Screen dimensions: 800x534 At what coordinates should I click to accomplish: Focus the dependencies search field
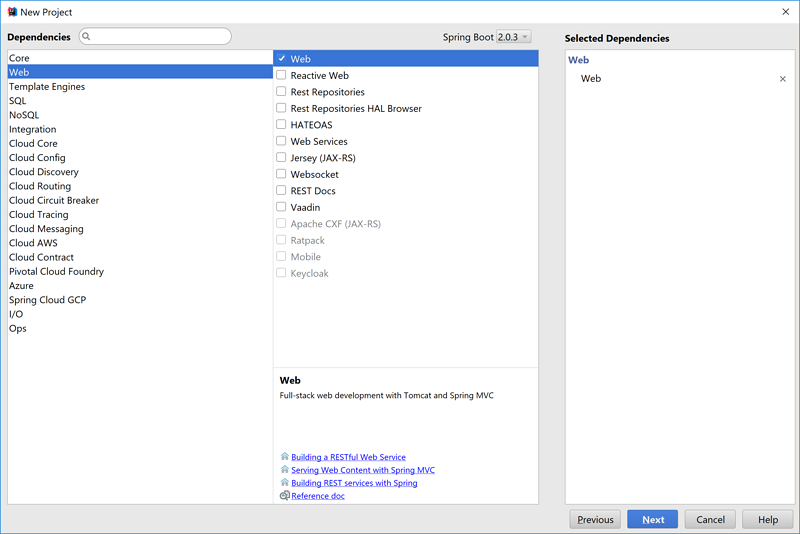155,36
